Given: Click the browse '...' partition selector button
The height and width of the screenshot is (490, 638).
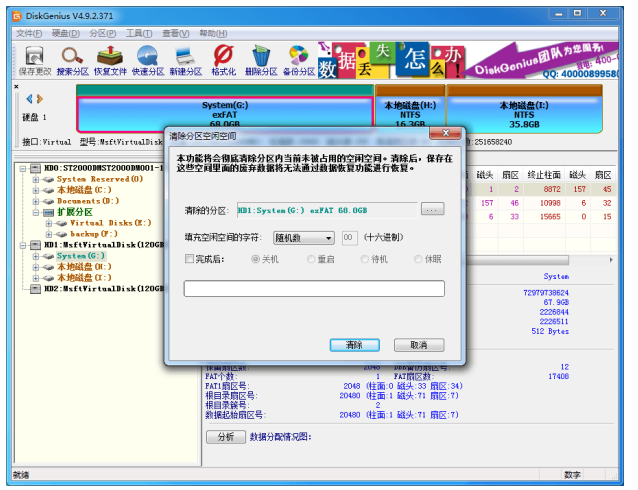Looking at the screenshot, I should pos(433,210).
